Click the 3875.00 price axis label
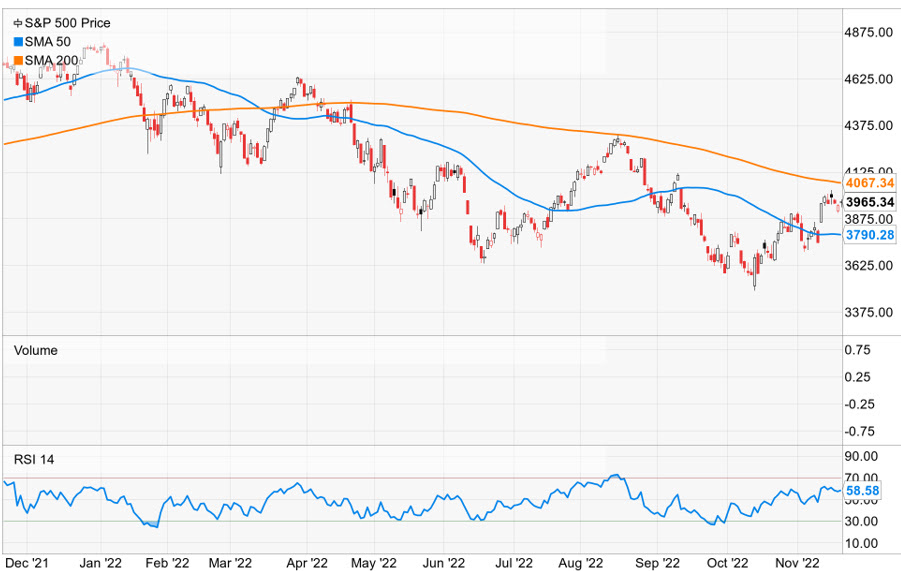Screen dimensions: 901x571 (x=868, y=219)
